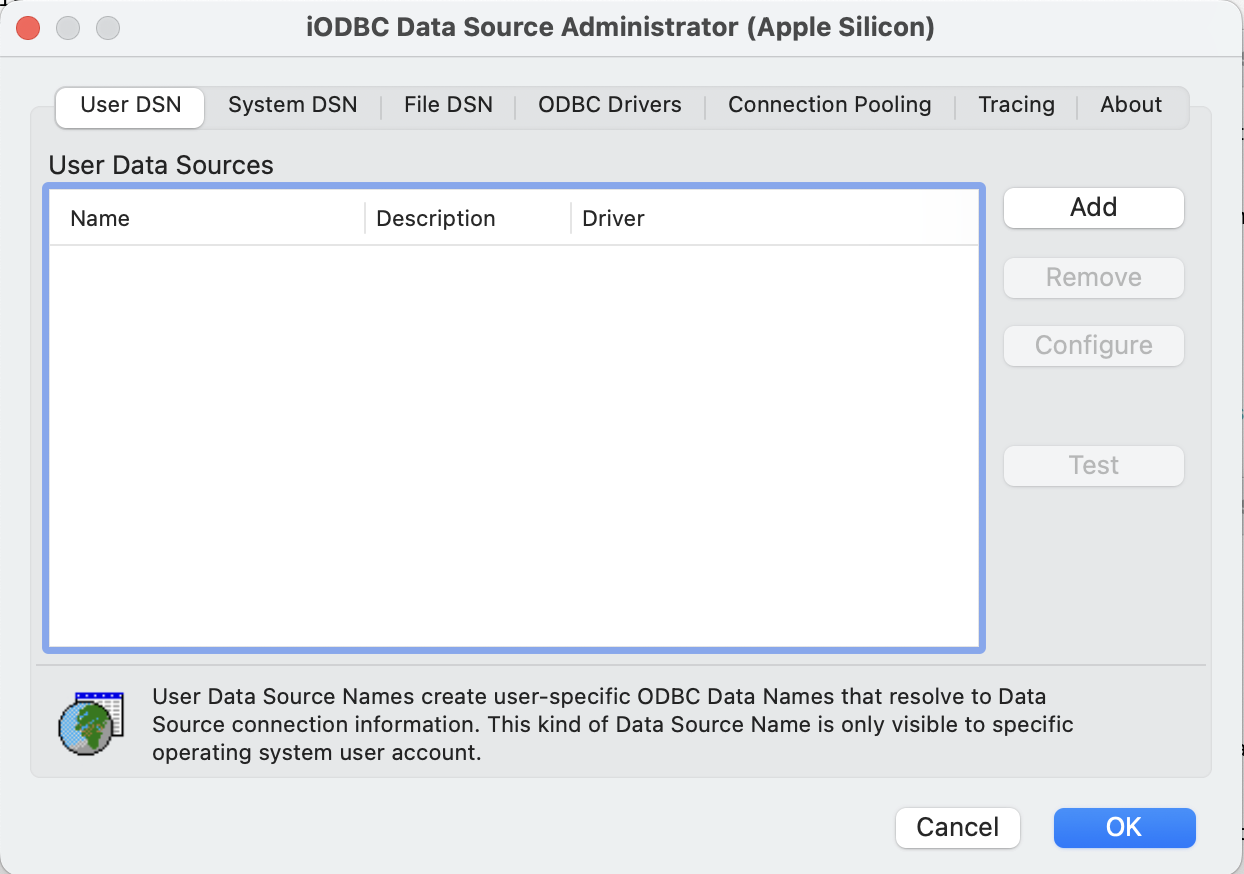Click the Driver column header
This screenshot has height=874, width=1244.
coord(613,219)
